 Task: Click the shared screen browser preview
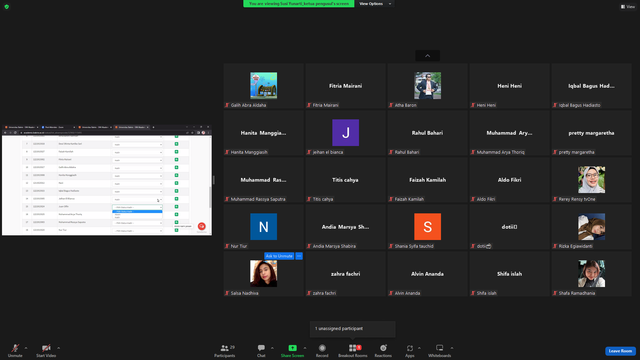click(107, 180)
